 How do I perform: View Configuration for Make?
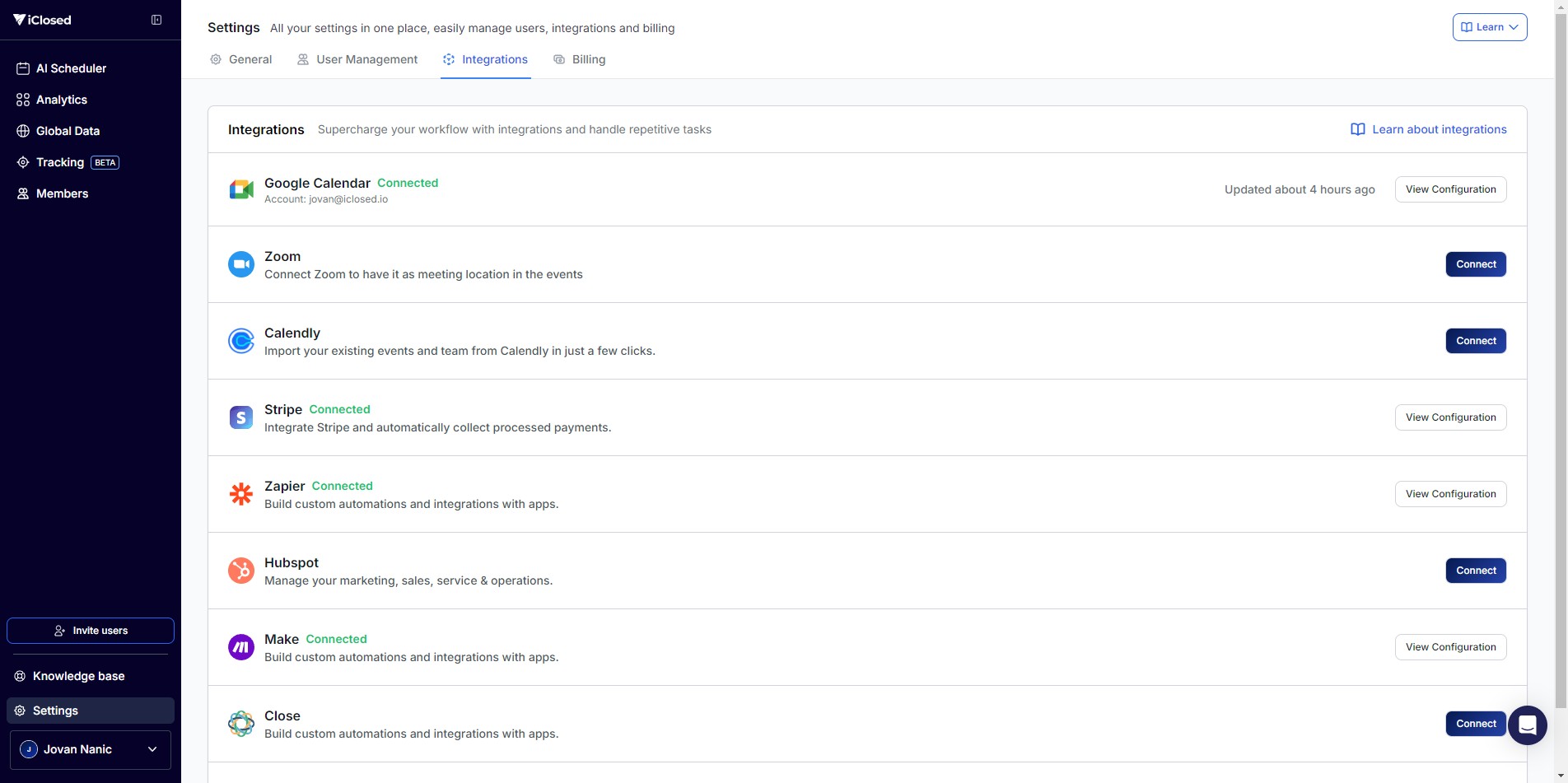(x=1450, y=647)
